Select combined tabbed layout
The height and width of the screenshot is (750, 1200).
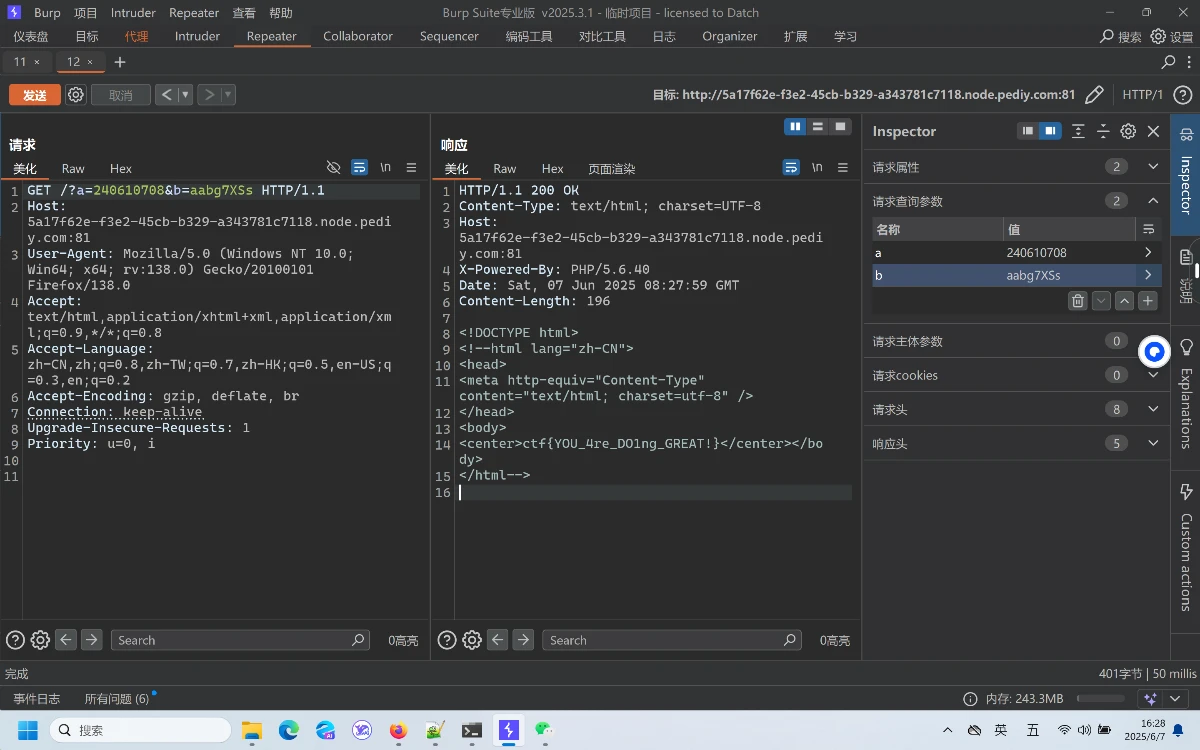pyautogui.click(x=841, y=127)
